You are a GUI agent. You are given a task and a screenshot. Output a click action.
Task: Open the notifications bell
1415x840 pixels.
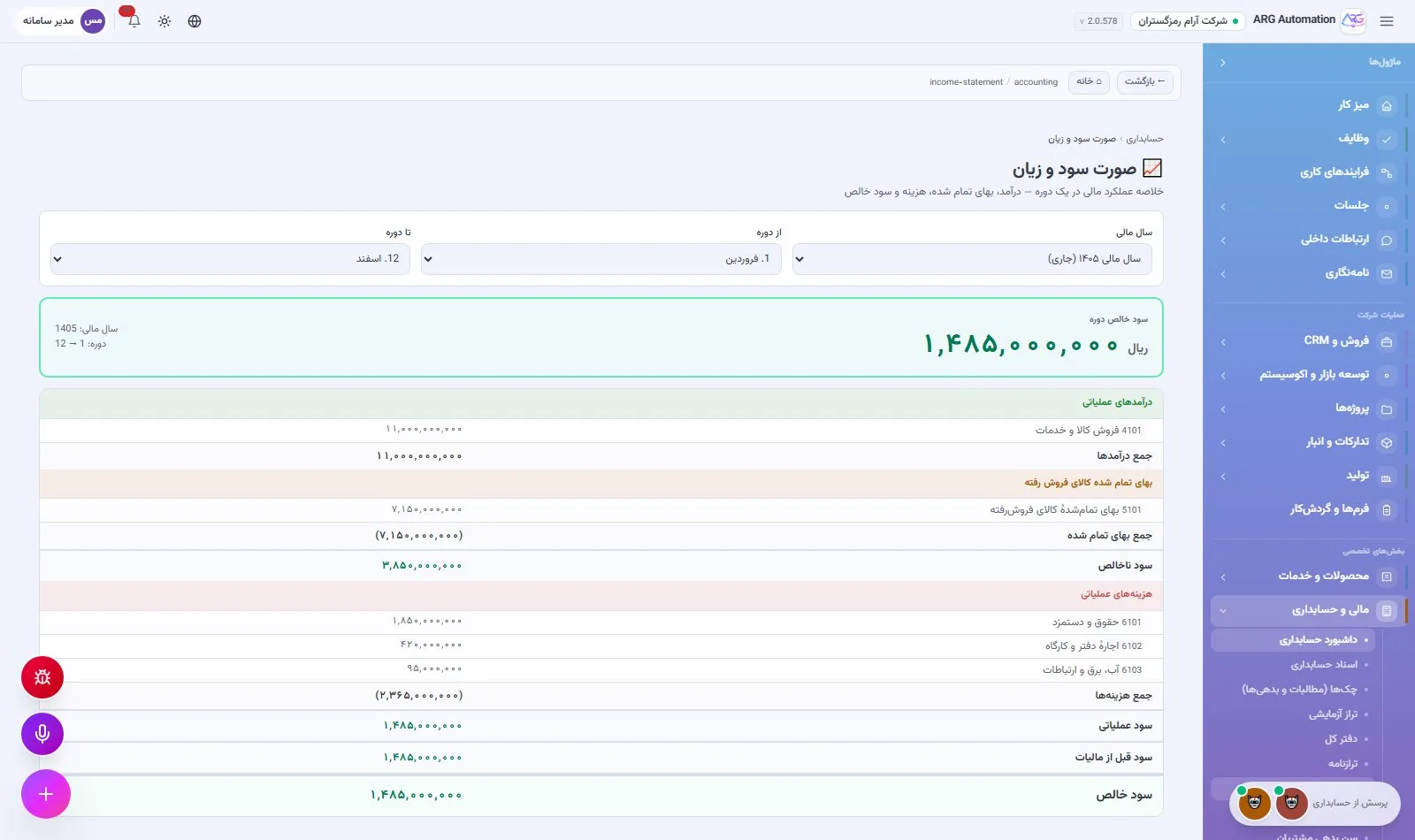[134, 21]
